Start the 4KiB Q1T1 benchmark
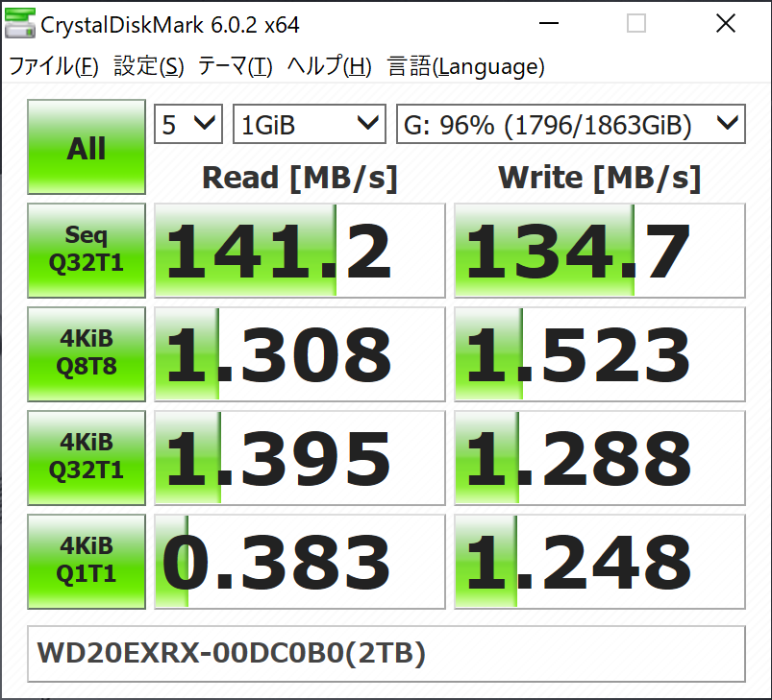 coord(87,560)
